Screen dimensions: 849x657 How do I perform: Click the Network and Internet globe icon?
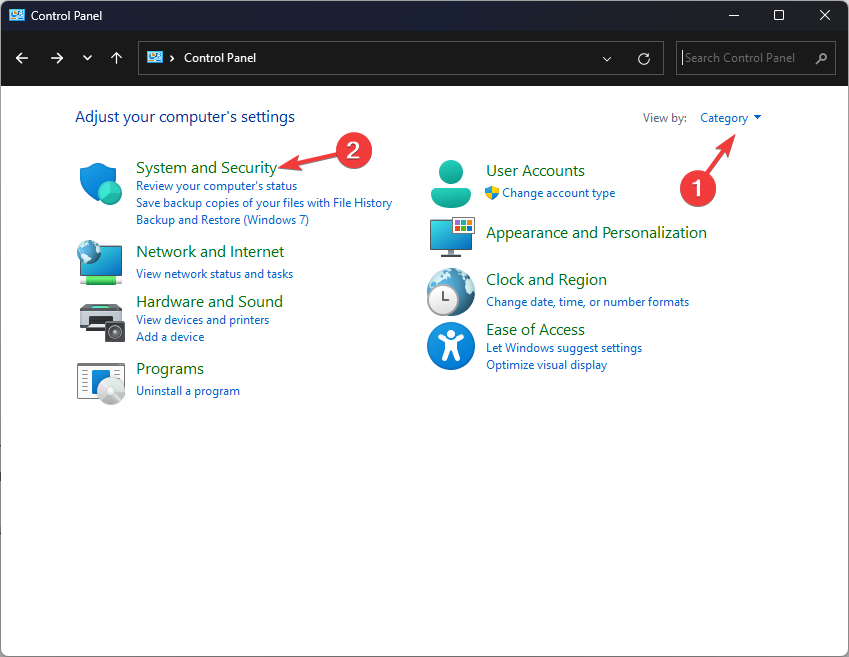[100, 263]
